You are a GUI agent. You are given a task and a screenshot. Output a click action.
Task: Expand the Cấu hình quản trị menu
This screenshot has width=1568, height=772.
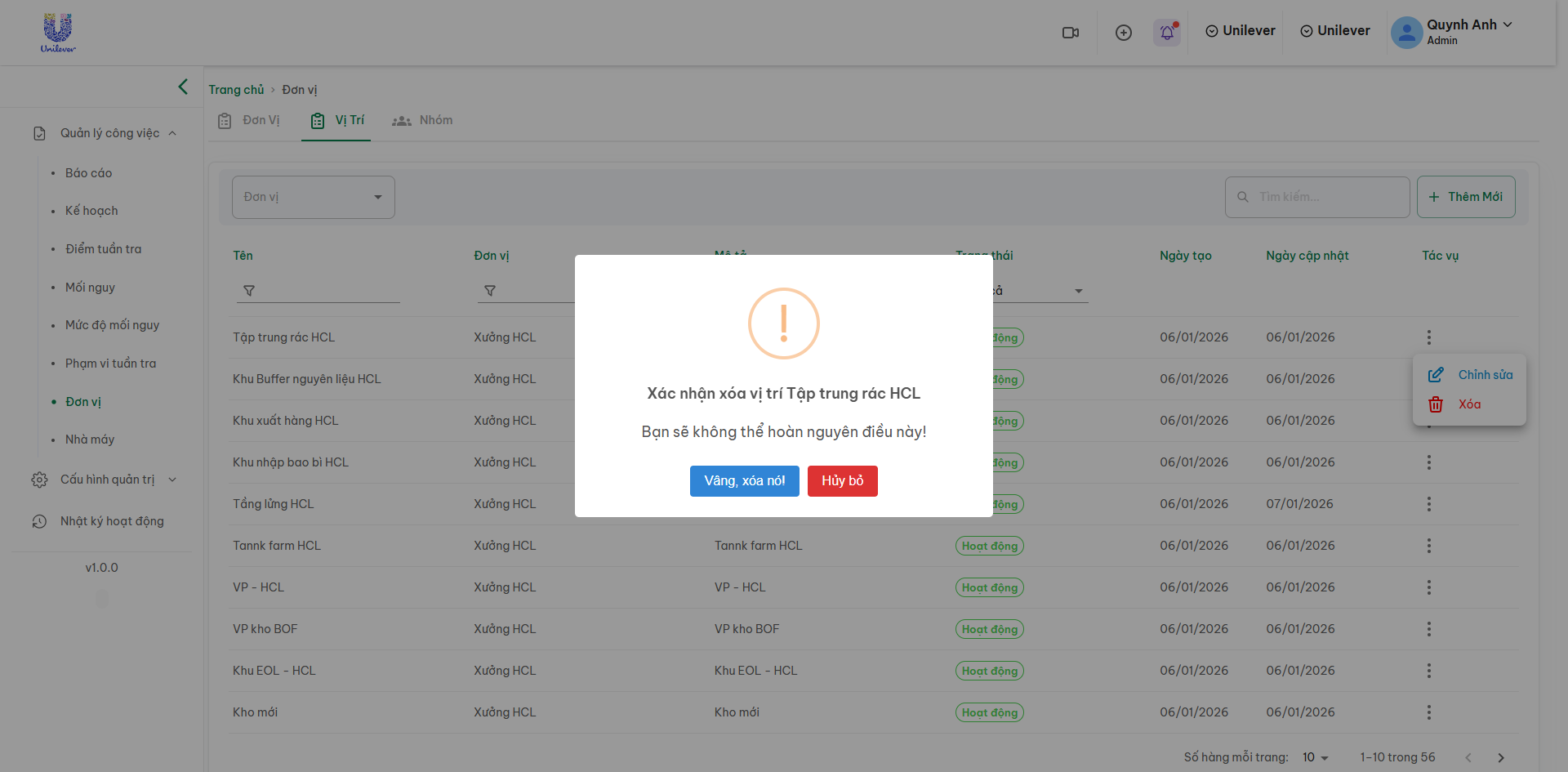(x=106, y=480)
